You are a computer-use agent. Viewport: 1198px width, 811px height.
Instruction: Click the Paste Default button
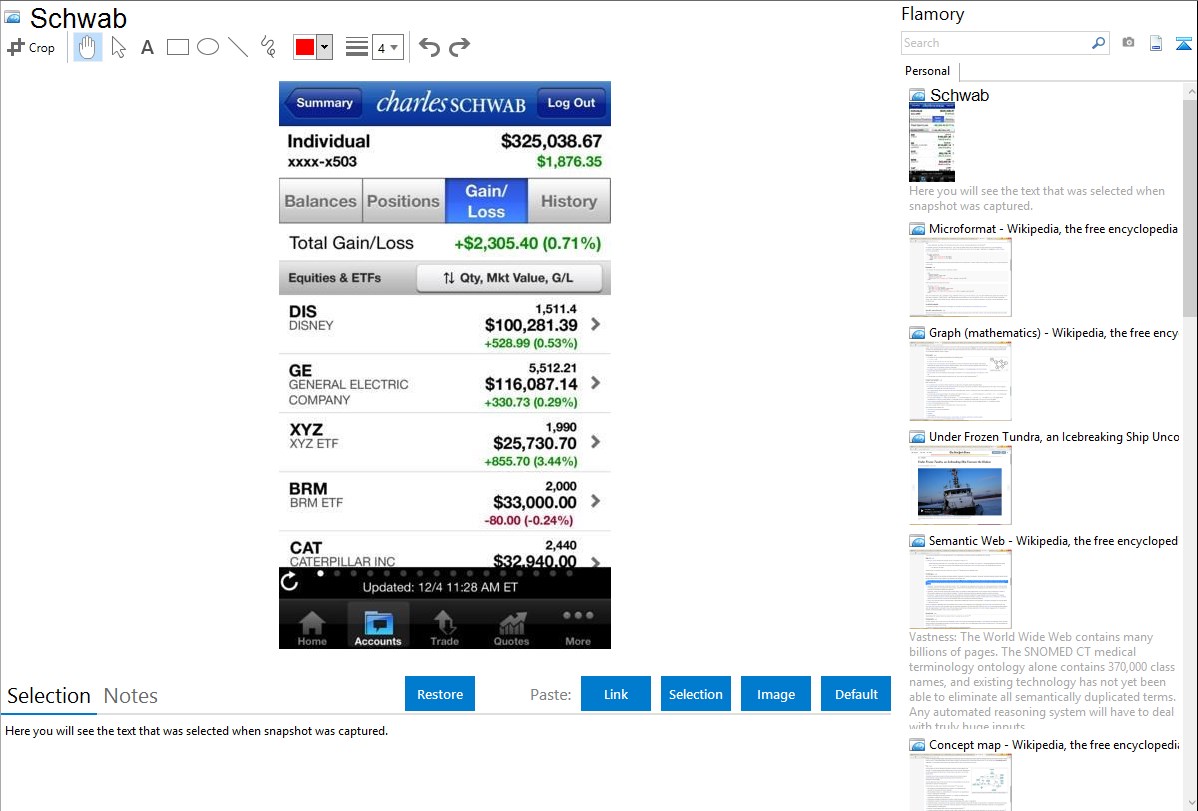point(856,694)
